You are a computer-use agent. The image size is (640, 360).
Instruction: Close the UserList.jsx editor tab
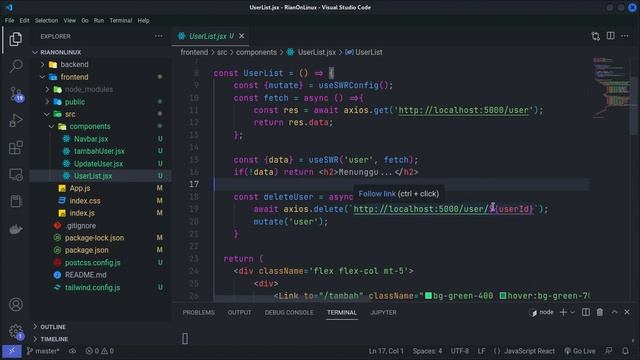coord(242,36)
